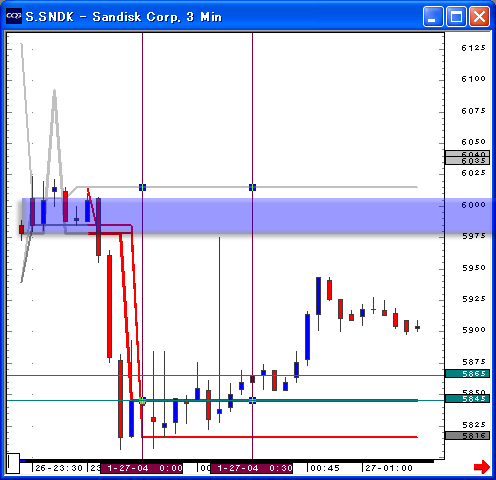Click the blue marker on gray line at 0:30
Viewport: 496px width, 480px height.
pyautogui.click(x=252, y=187)
